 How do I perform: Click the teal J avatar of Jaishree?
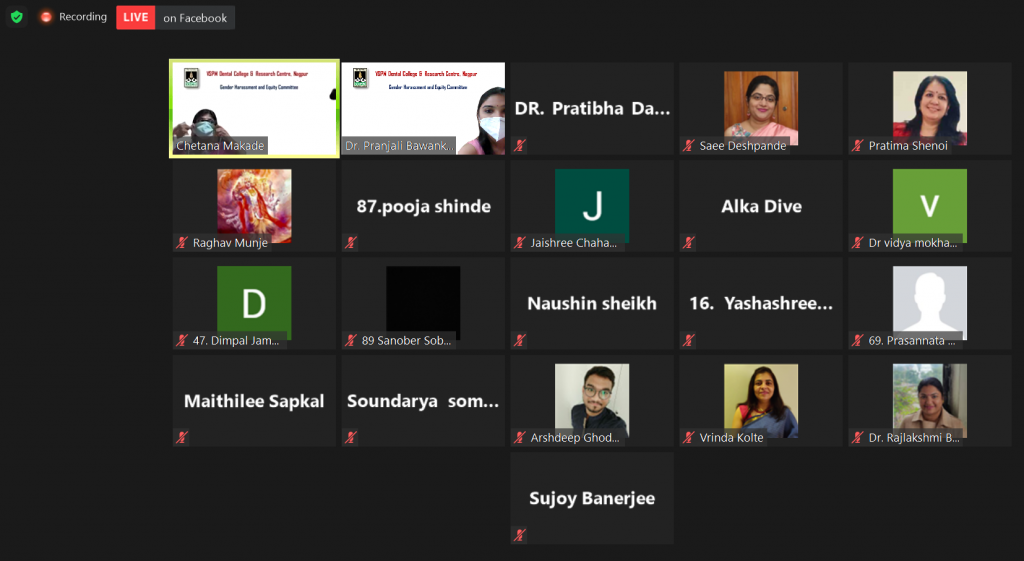[592, 206]
